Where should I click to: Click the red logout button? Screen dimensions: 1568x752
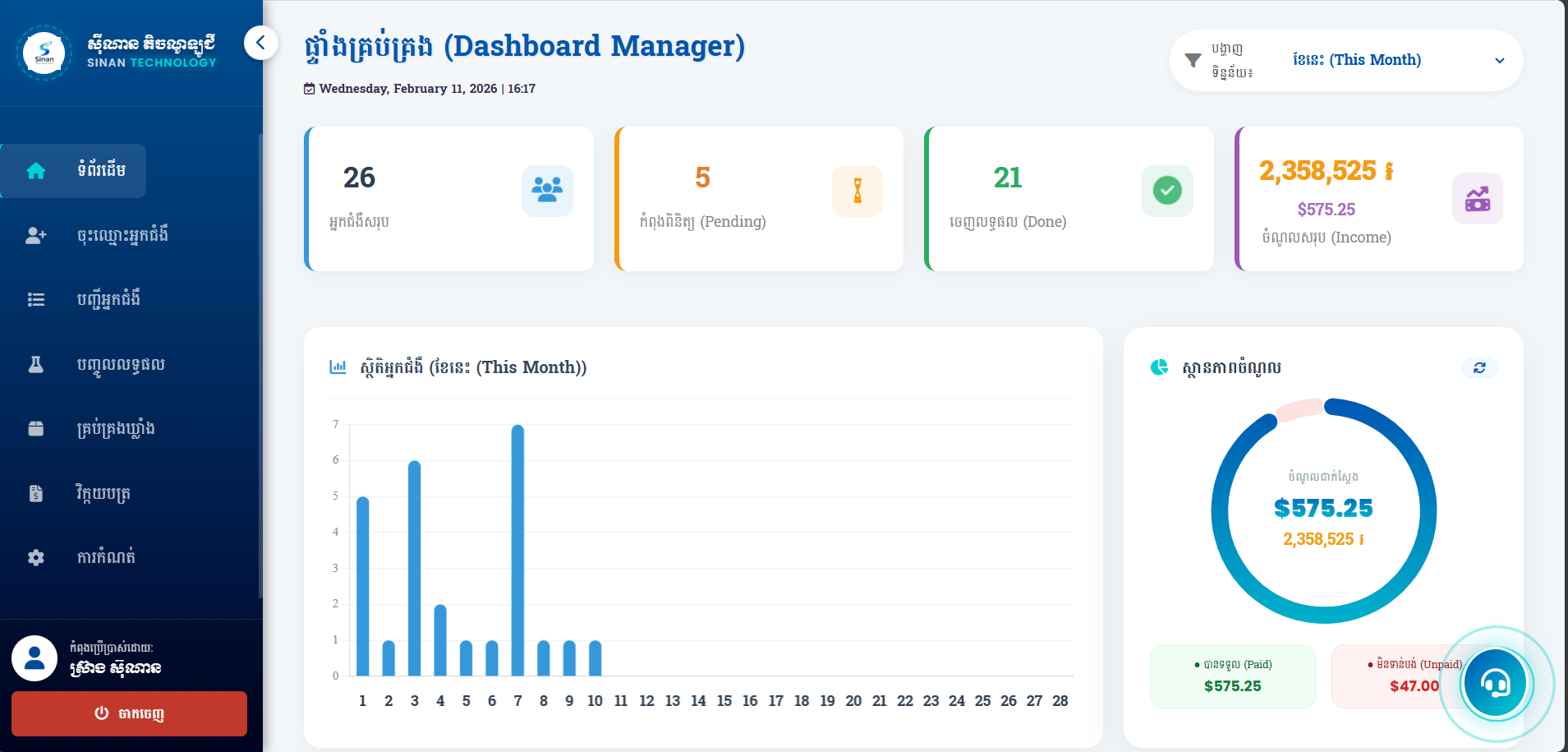129,713
